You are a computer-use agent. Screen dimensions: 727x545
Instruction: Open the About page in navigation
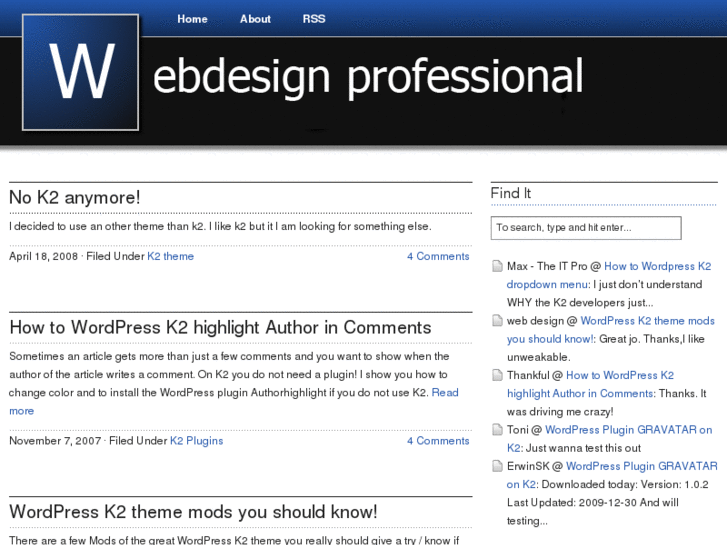[x=255, y=19]
